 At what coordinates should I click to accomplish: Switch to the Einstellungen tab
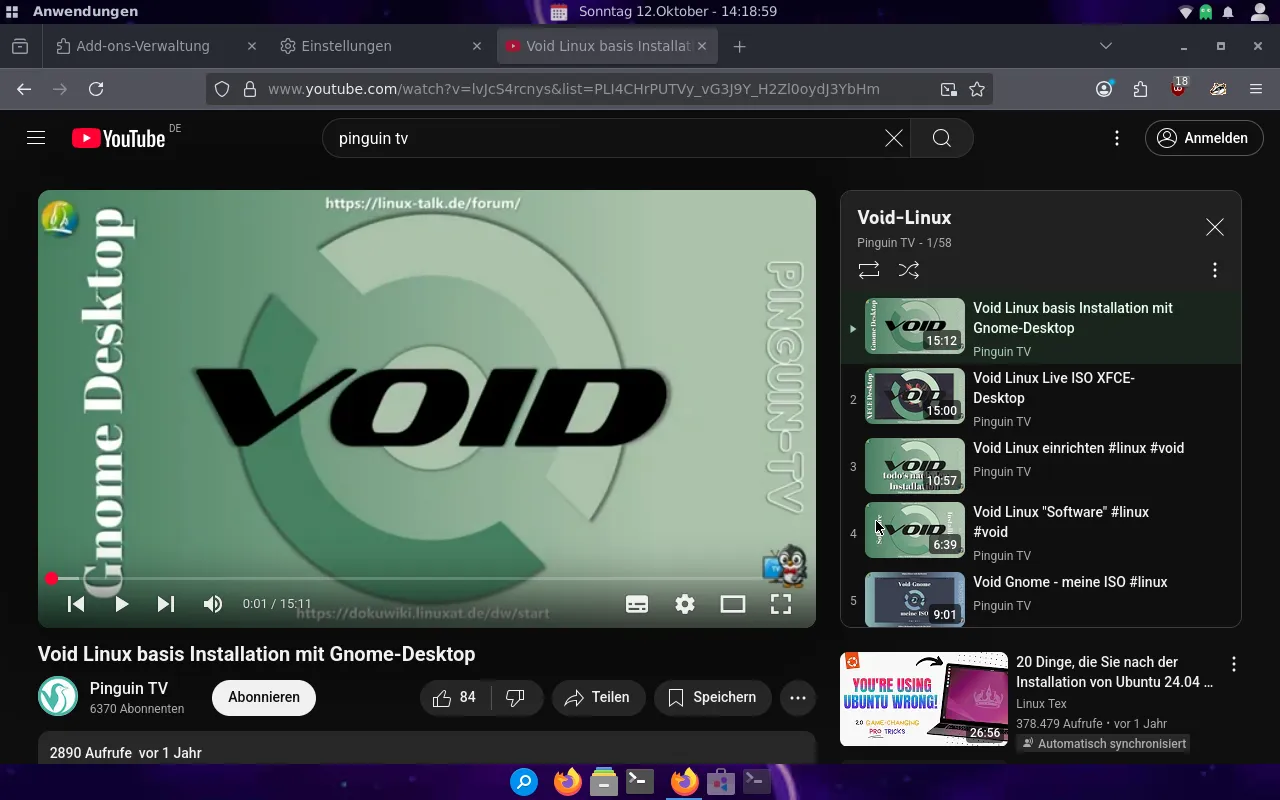(346, 46)
